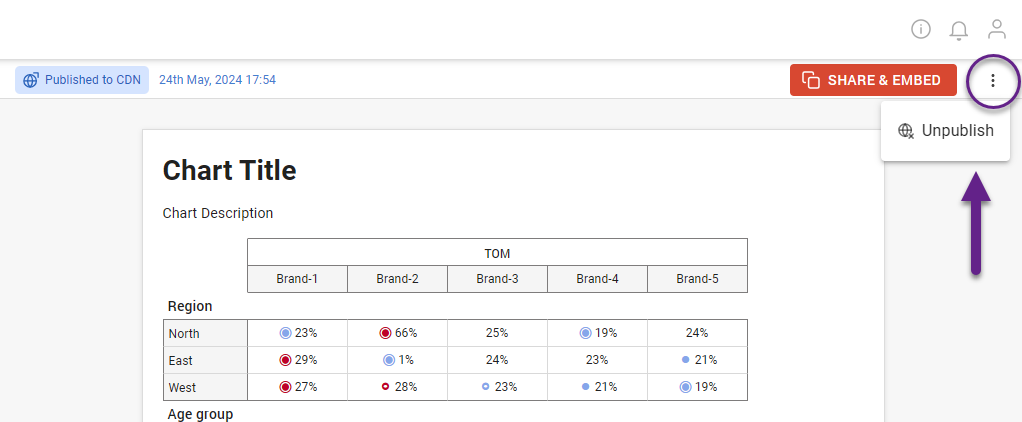Click the SHARE & EMBED button
Screen dimensions: 1022x422
tap(872, 80)
